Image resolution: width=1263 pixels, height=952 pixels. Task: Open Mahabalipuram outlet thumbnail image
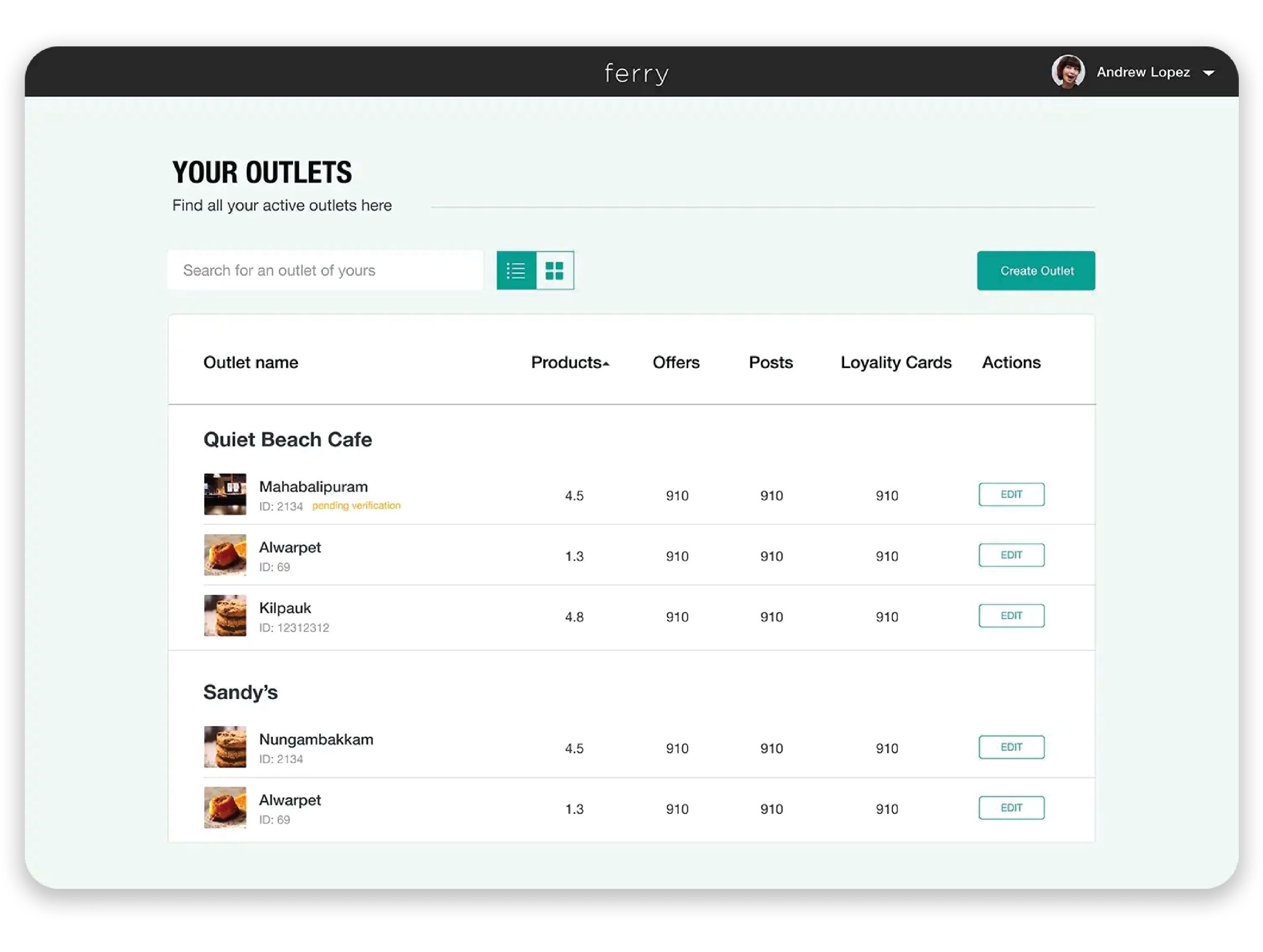(x=225, y=494)
